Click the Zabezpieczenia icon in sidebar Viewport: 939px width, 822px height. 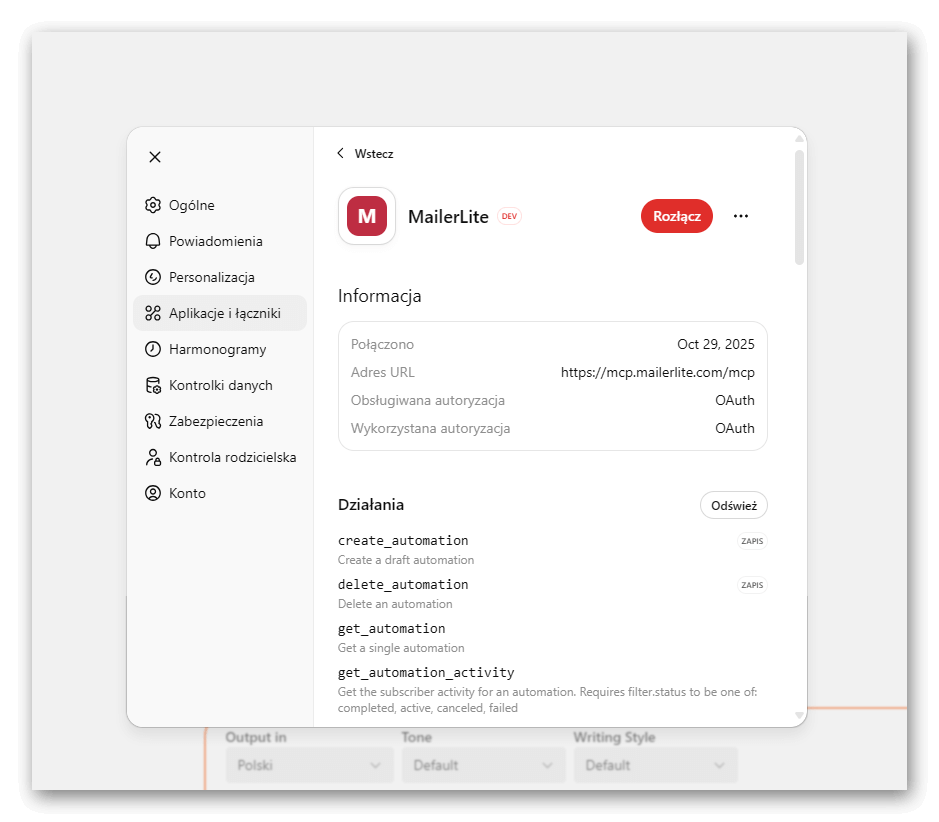point(153,421)
